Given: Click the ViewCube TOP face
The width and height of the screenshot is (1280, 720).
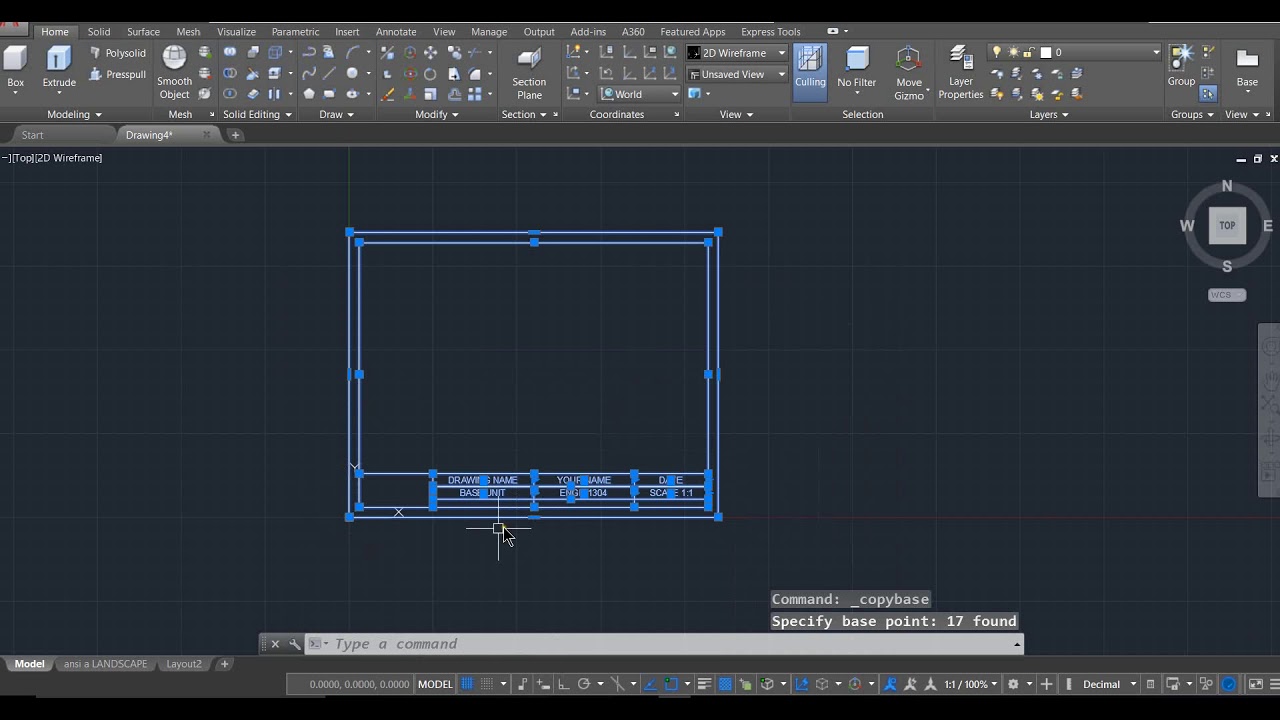Looking at the screenshot, I should (x=1227, y=226).
